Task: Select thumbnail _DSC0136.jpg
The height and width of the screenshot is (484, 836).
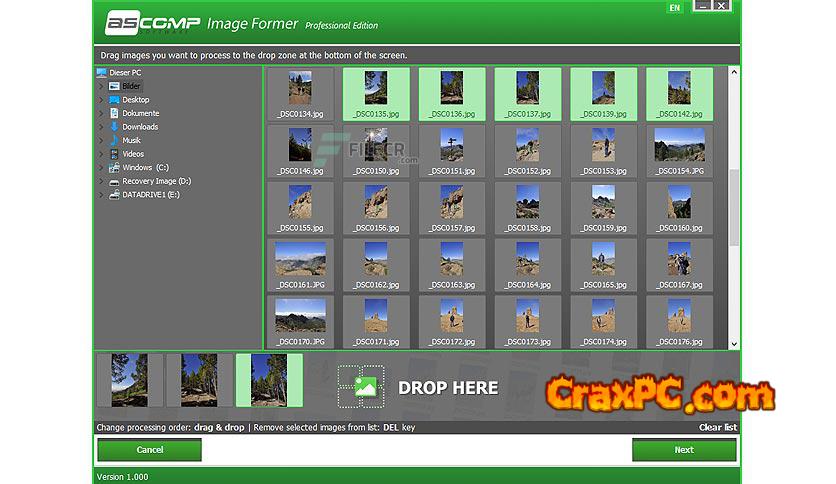Action: click(x=452, y=94)
